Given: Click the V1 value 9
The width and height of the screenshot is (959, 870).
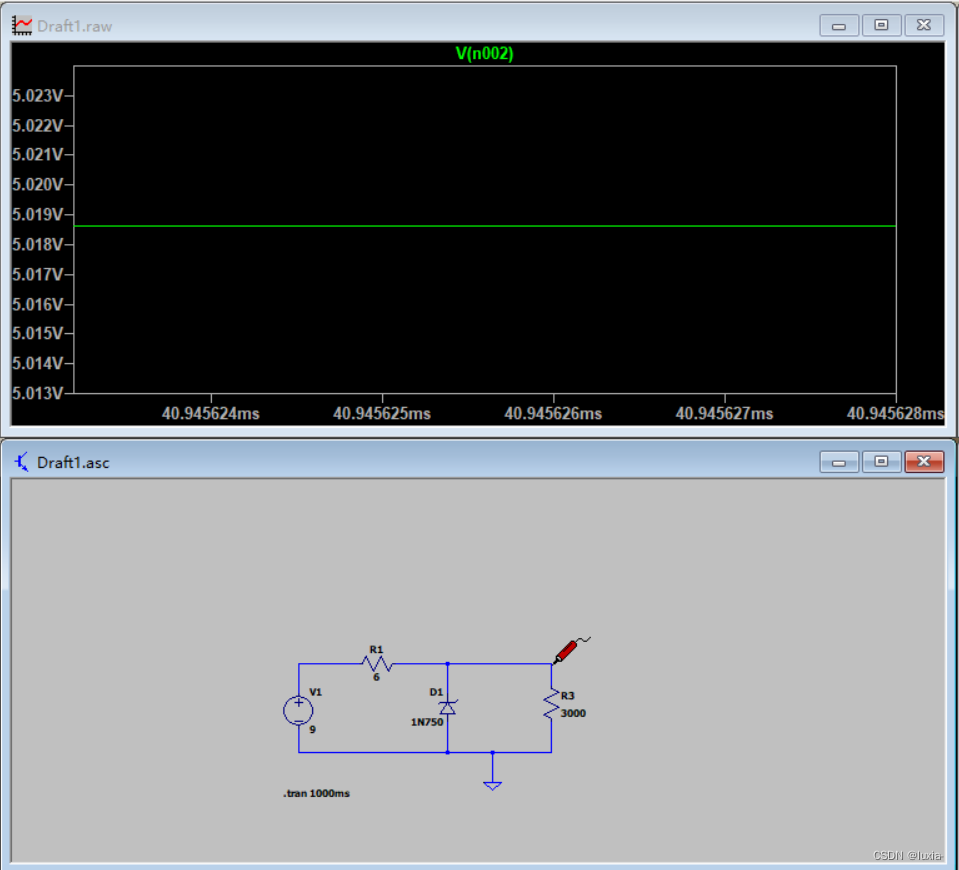Looking at the screenshot, I should coord(313,729).
